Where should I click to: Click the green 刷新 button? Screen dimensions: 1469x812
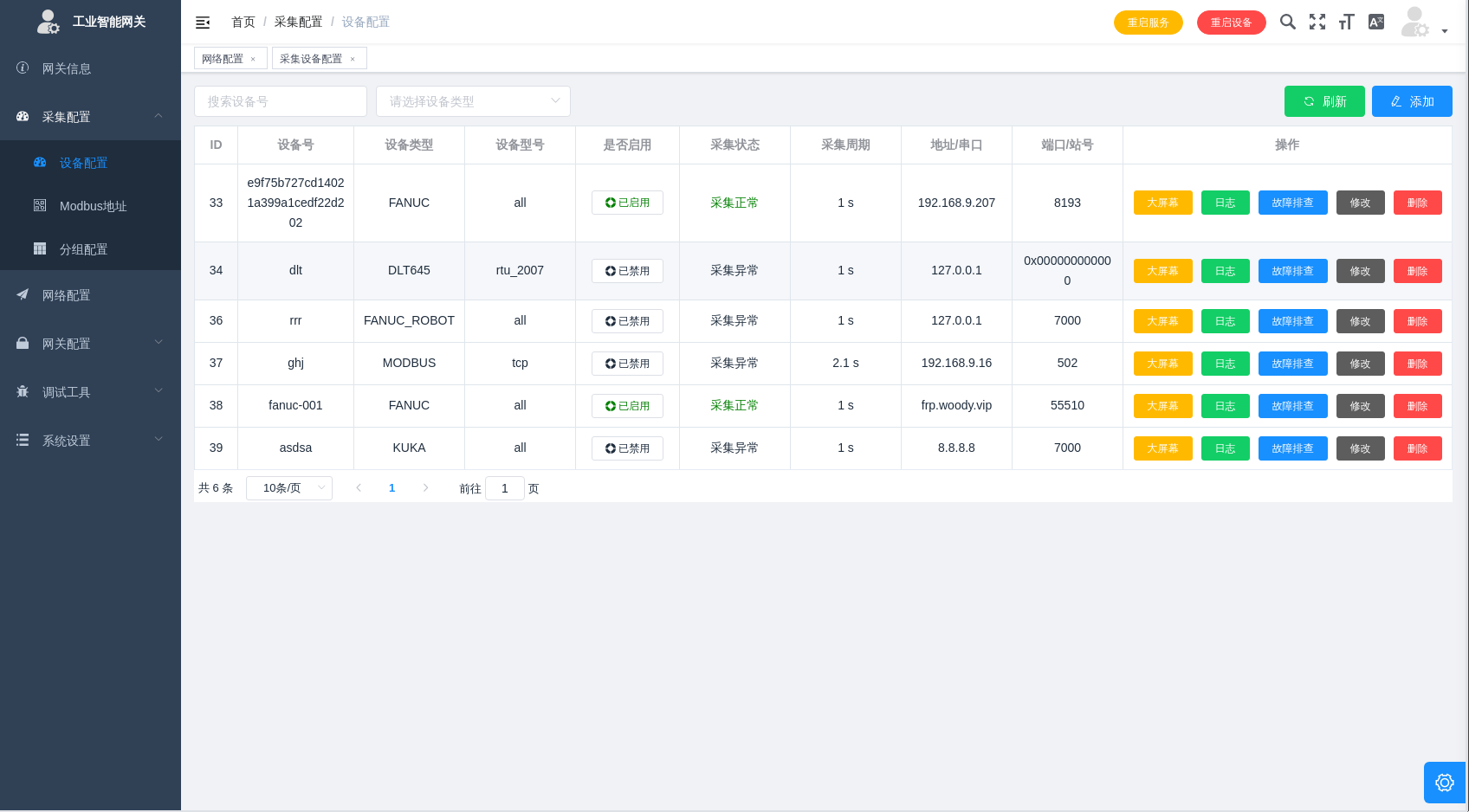click(x=1324, y=101)
